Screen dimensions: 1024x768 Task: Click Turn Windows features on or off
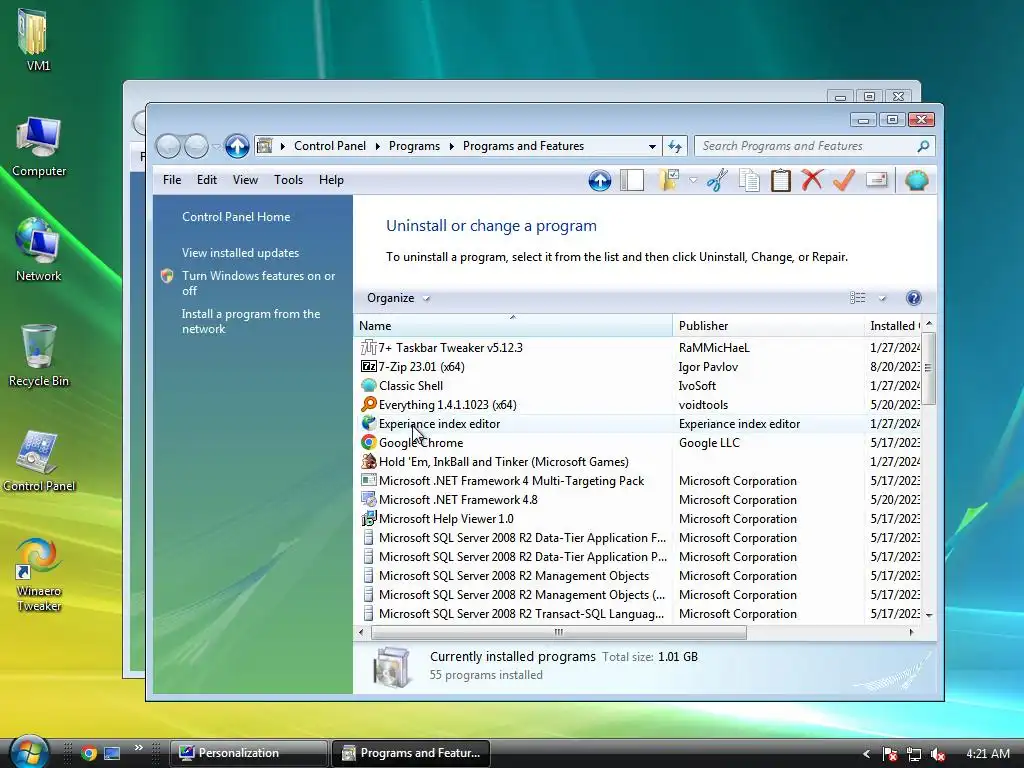pyautogui.click(x=259, y=283)
